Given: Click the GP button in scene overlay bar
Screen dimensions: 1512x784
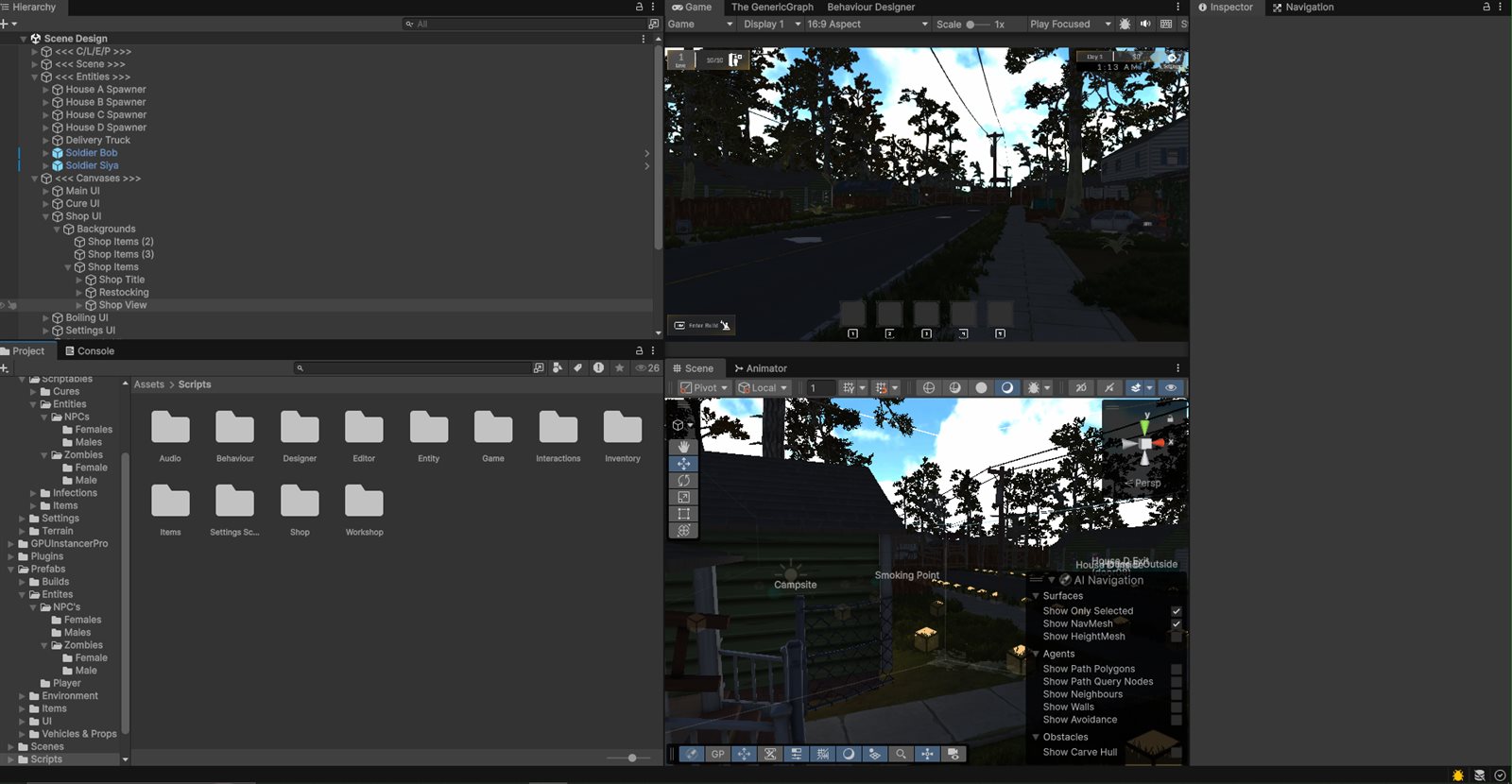Looking at the screenshot, I should (x=718, y=754).
